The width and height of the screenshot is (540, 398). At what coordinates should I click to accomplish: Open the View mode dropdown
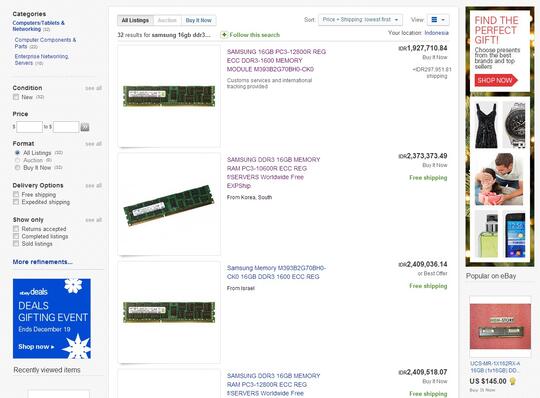[438, 20]
